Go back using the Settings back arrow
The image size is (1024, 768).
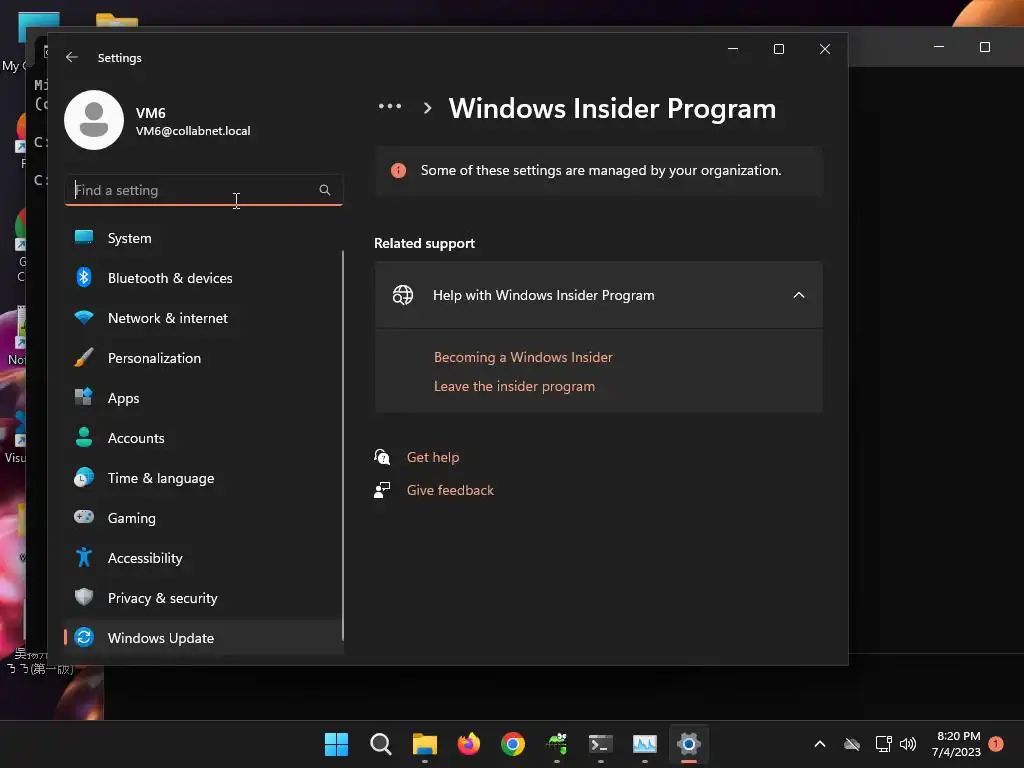click(x=72, y=57)
